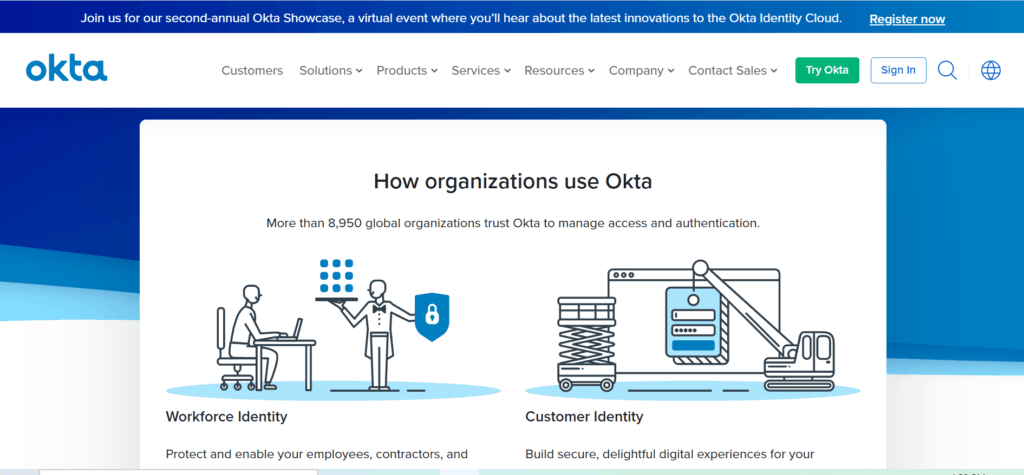The height and width of the screenshot is (475, 1024).
Task: Open the Customers menu item
Action: pyautogui.click(x=252, y=71)
